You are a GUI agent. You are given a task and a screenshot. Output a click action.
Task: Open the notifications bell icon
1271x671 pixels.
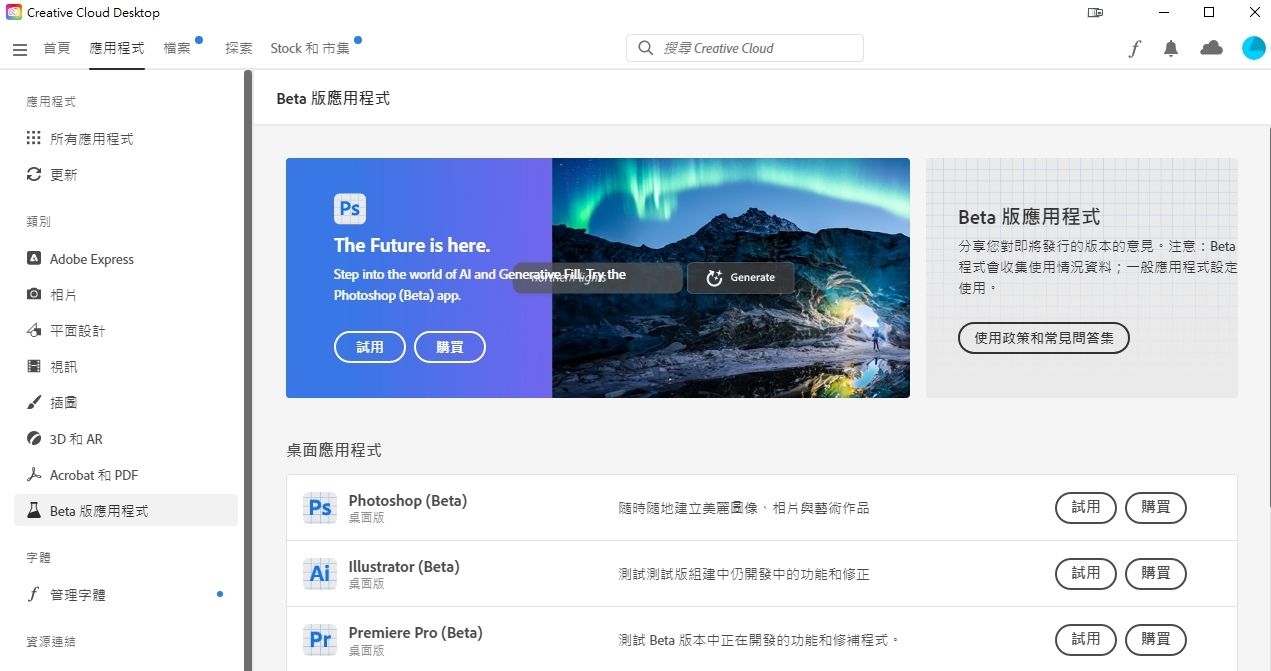[1171, 49]
